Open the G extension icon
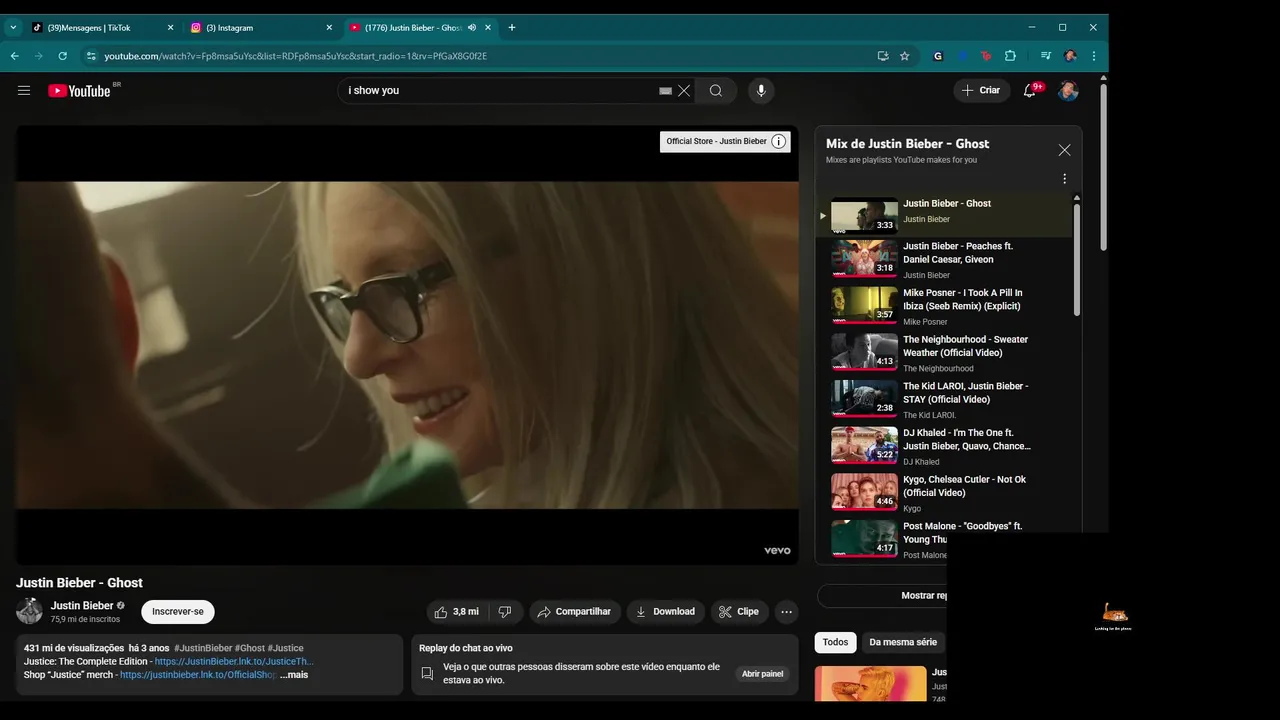Screen dimensions: 1280x720 tap(938, 56)
